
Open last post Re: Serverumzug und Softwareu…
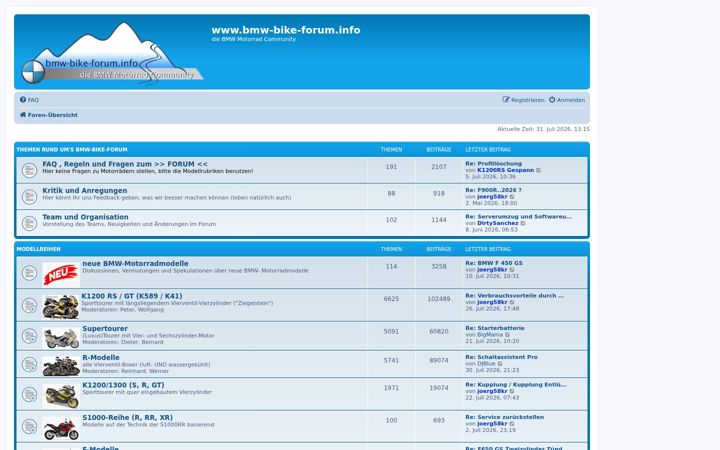[x=518, y=217]
